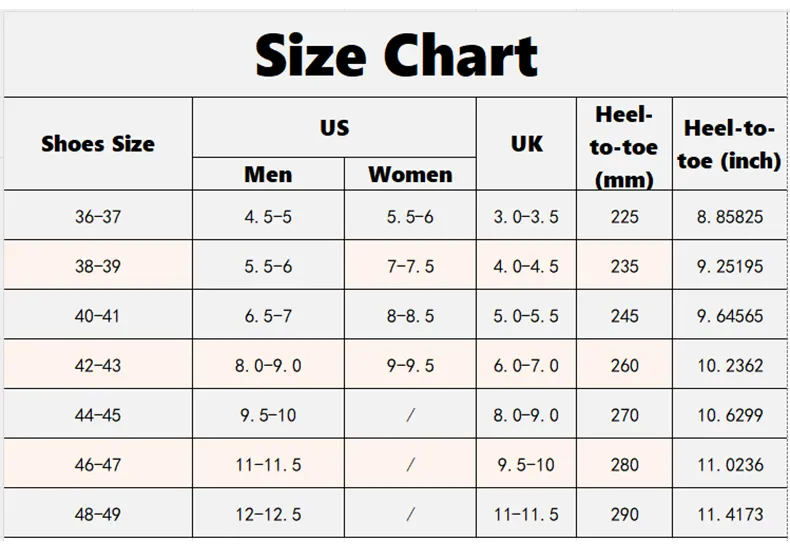Click the 36-37 shoe size cell

[98, 216]
